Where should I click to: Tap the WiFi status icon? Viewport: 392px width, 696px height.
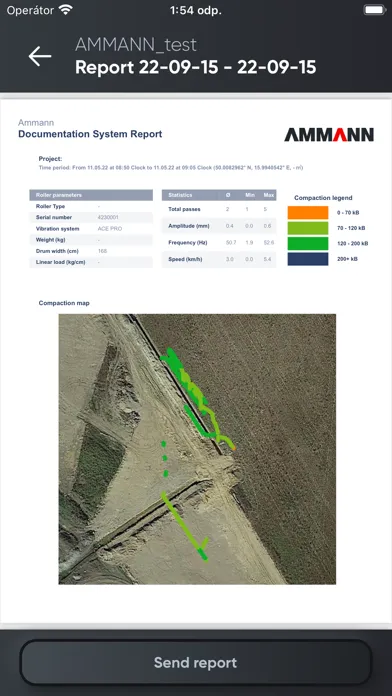point(66,10)
